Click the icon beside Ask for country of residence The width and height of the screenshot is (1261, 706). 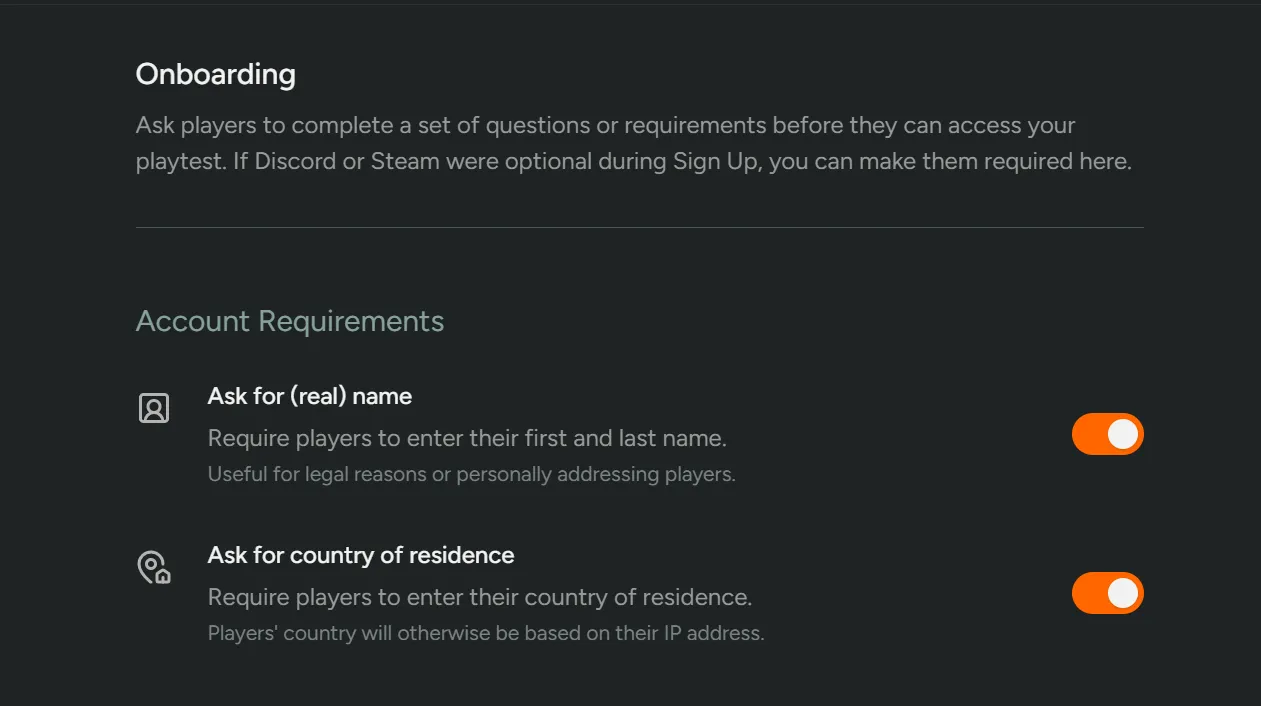click(153, 567)
